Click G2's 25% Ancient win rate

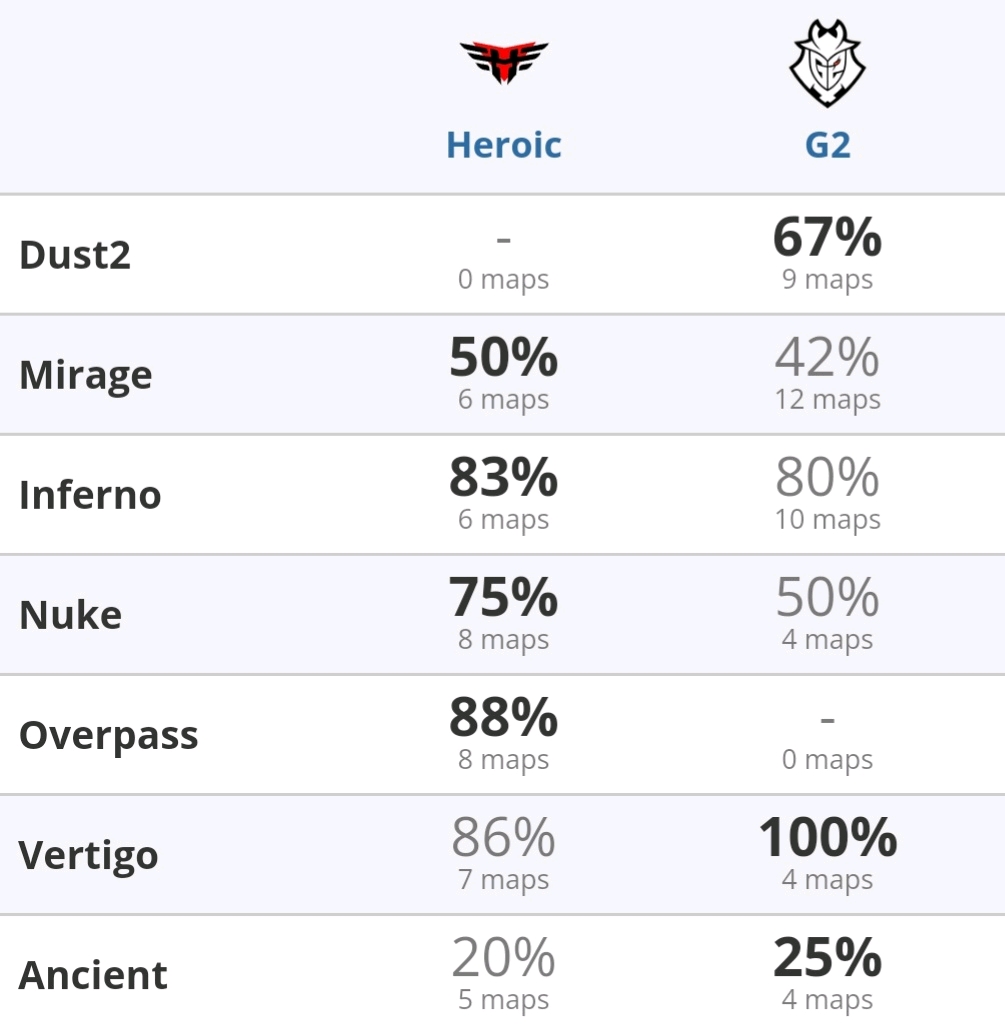coord(828,958)
